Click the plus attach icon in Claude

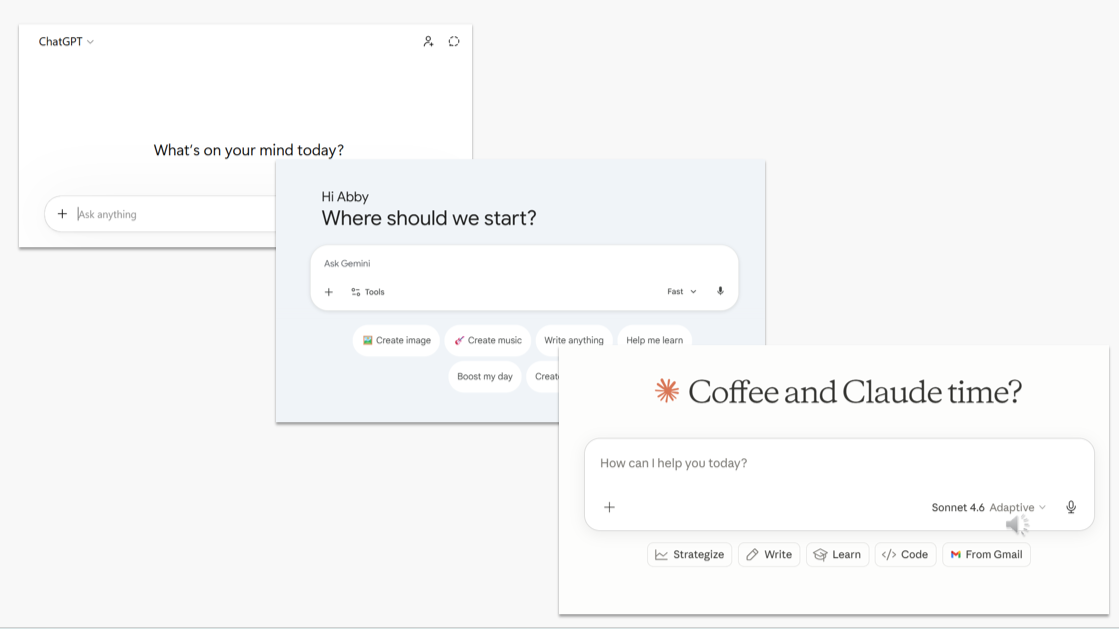[609, 507]
